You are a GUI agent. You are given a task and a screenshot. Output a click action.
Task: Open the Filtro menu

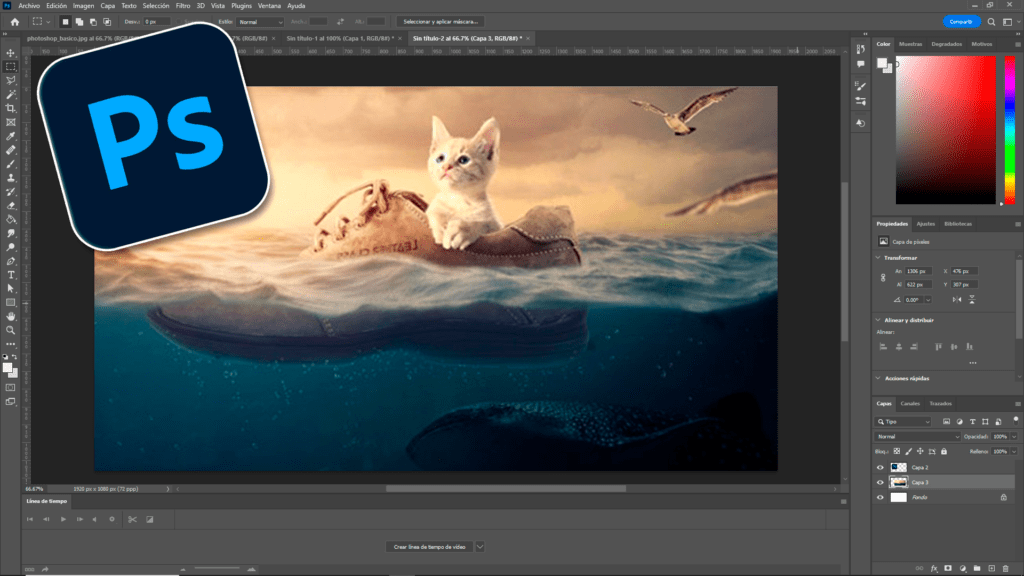click(x=183, y=6)
